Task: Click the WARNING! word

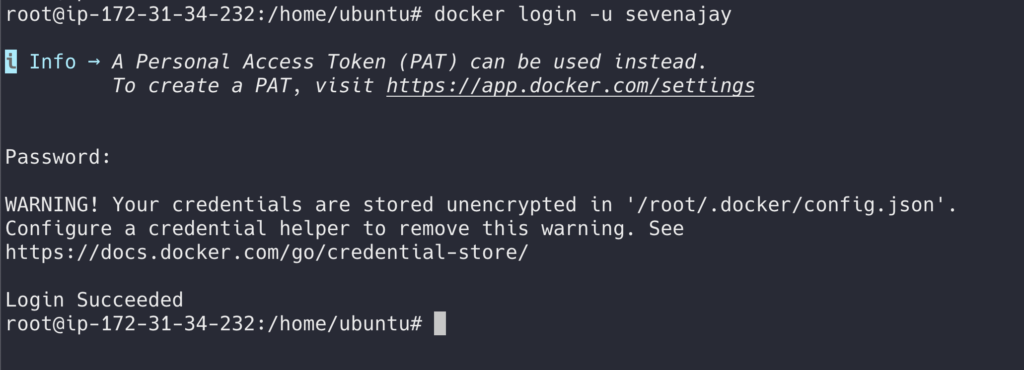Action: 52,205
